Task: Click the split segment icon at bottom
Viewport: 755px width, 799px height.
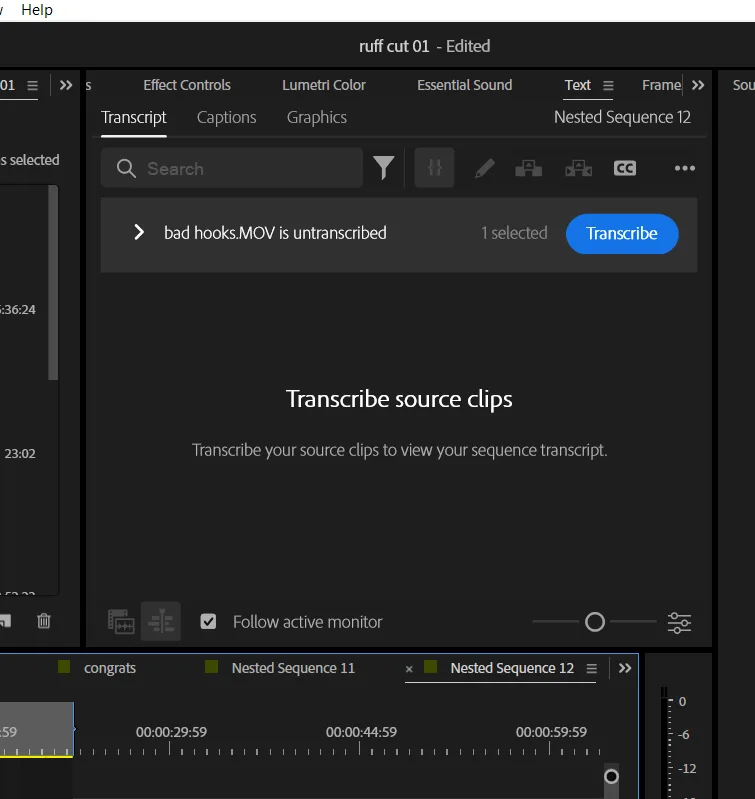Action: tap(161, 621)
